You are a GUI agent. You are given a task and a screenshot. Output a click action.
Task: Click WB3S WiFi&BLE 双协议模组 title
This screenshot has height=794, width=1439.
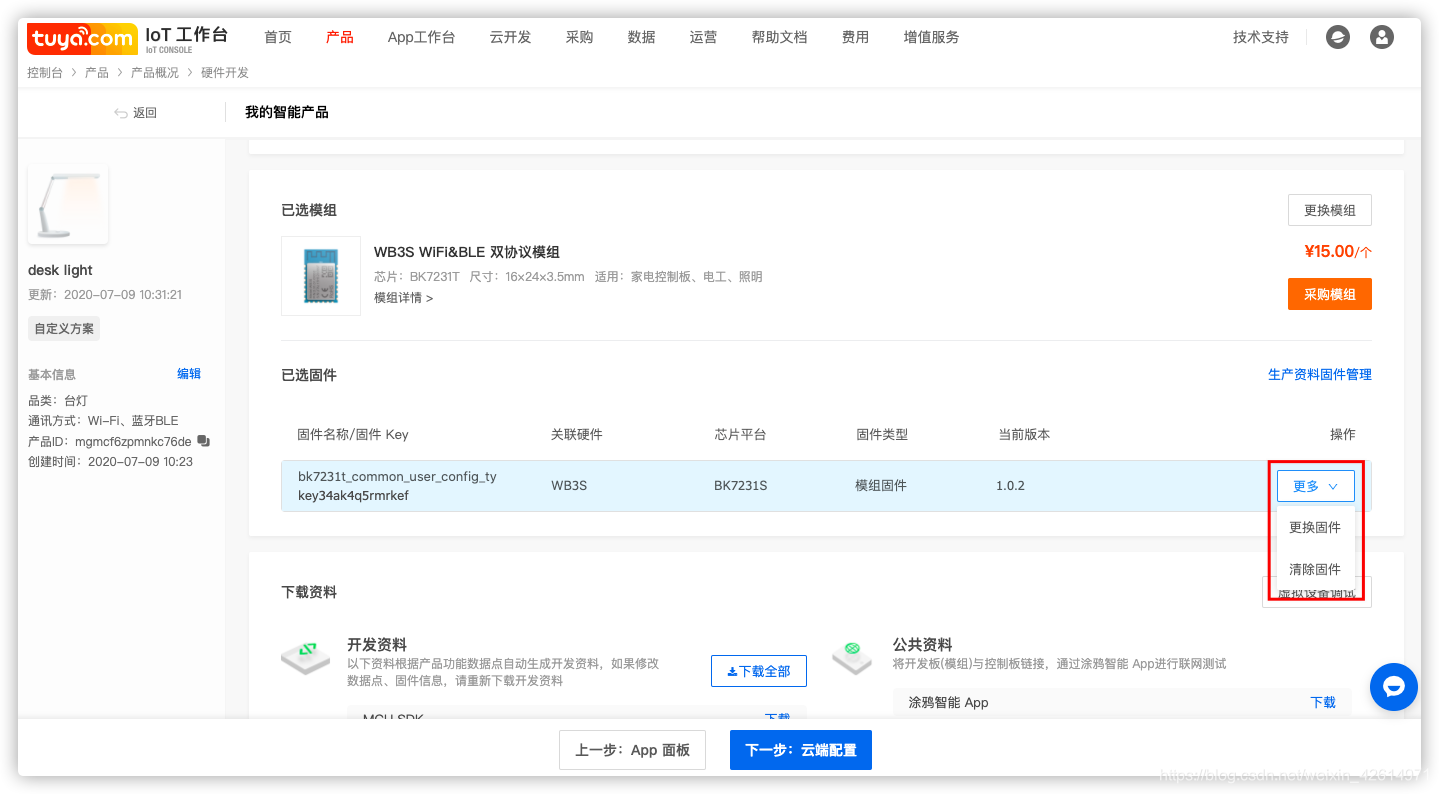coord(467,252)
